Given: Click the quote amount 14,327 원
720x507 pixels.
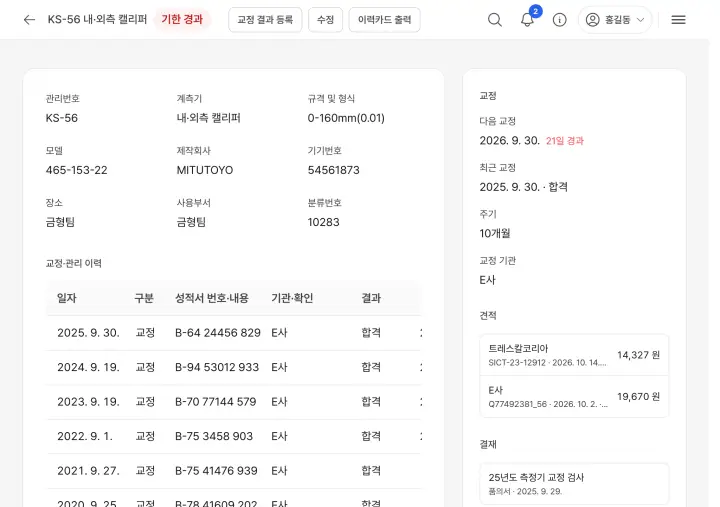Looking at the screenshot, I should pyautogui.click(x=638, y=355).
